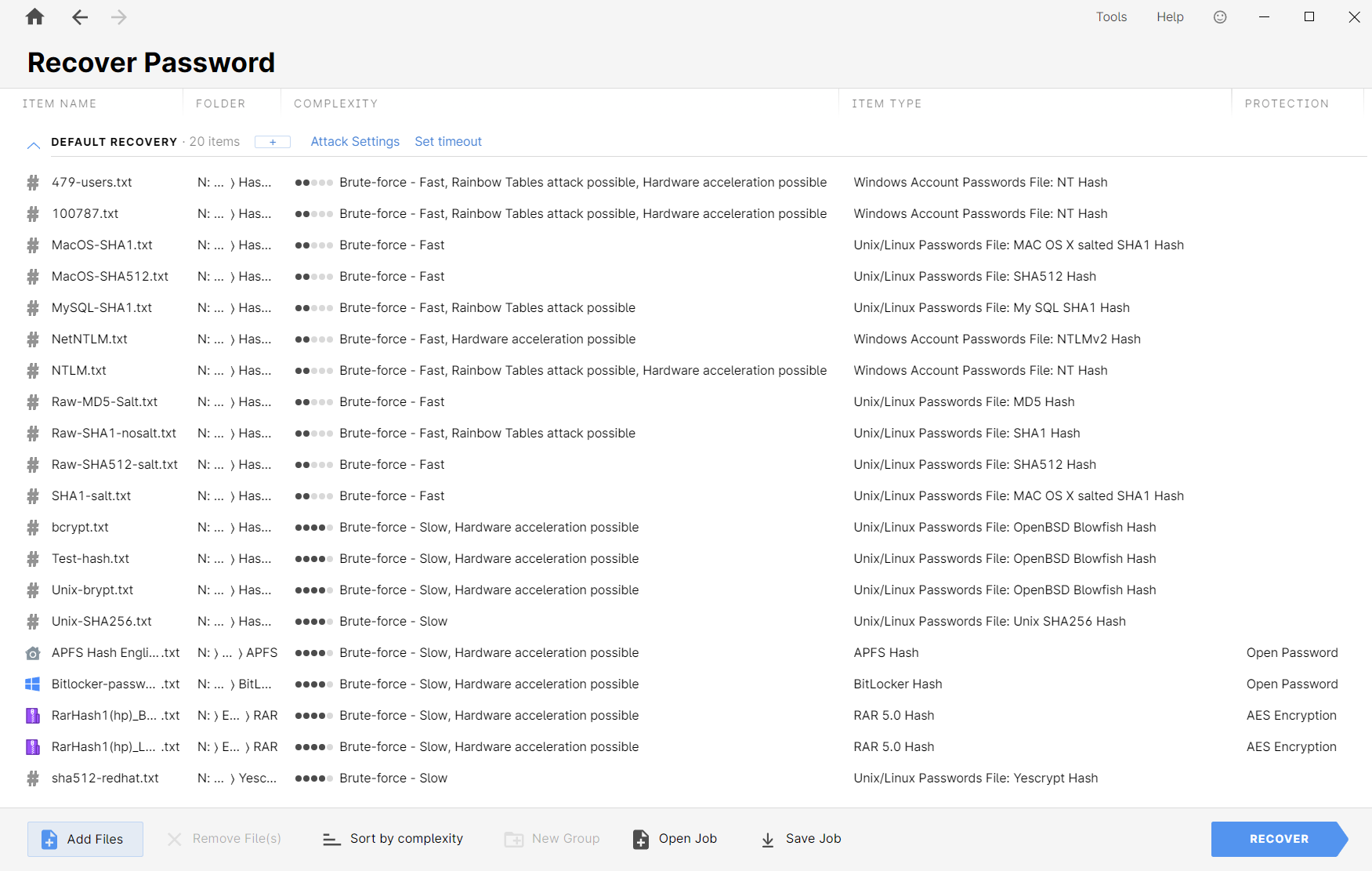
Task: Click the hash icon for sha512-redhat.txt
Action: coord(33,778)
